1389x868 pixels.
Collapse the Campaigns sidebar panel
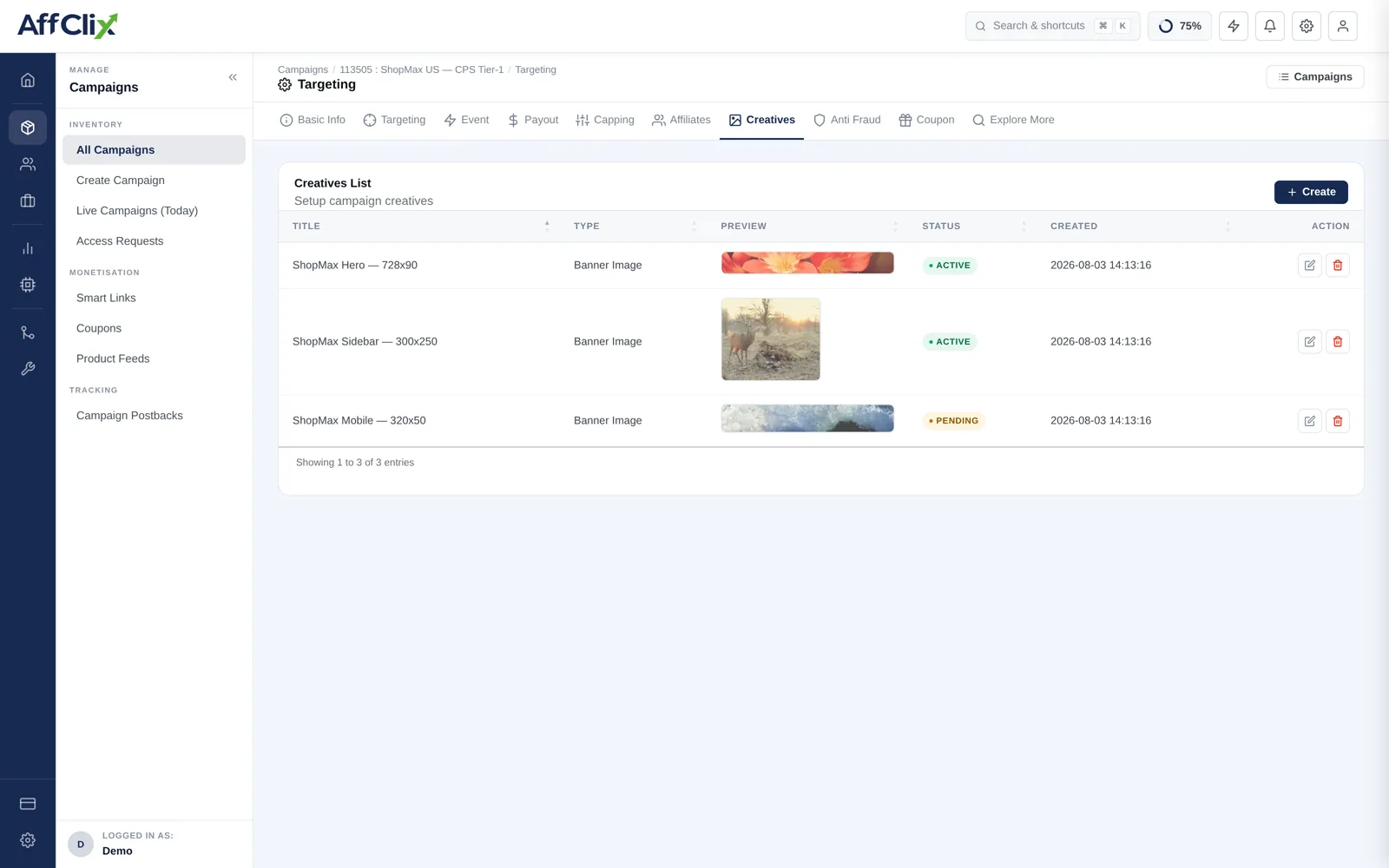233,77
